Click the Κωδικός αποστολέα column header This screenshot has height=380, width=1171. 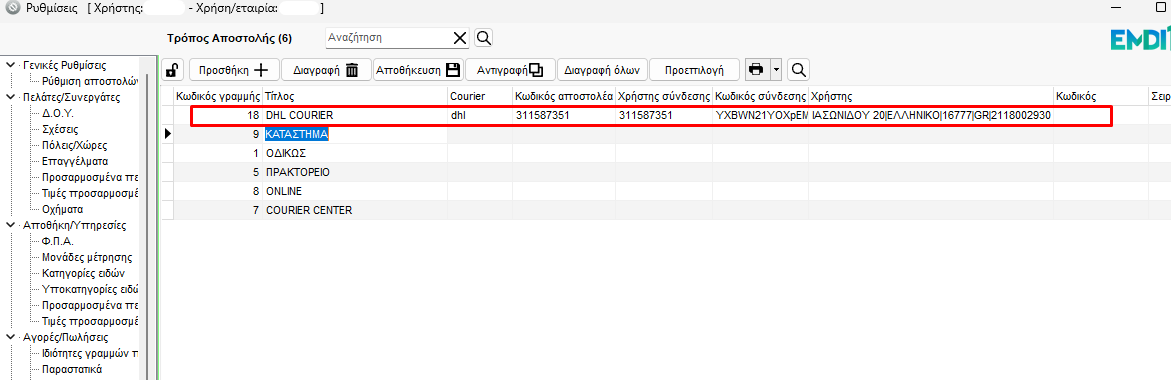(x=564, y=96)
